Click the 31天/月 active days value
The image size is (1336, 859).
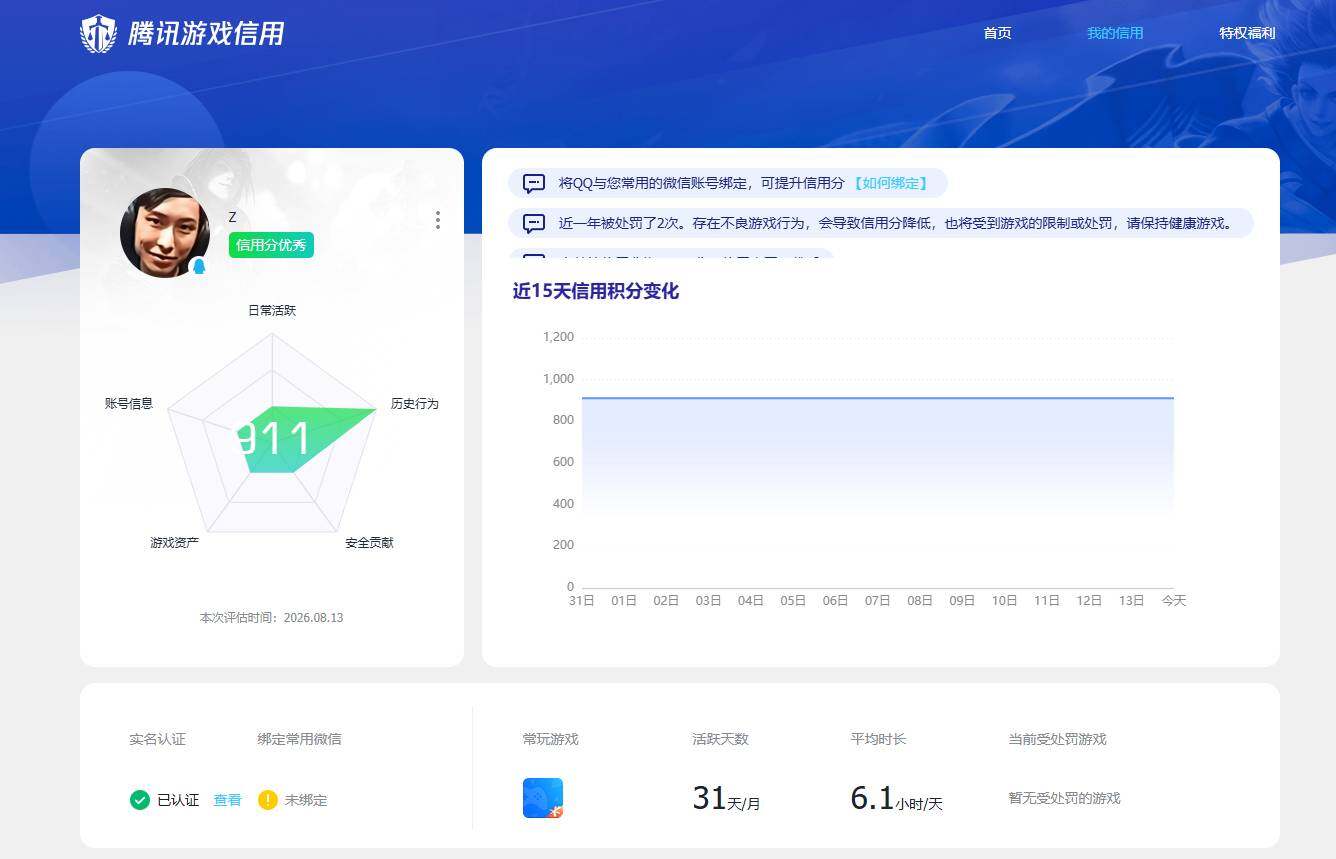pos(726,798)
